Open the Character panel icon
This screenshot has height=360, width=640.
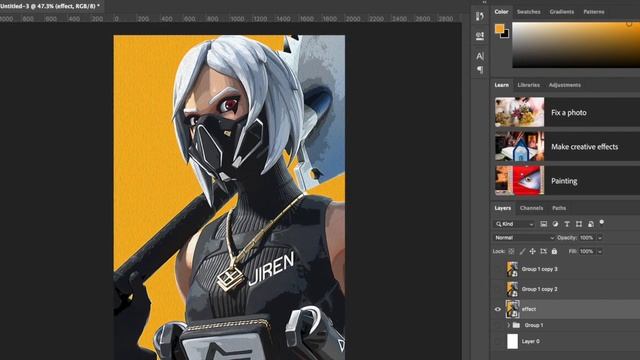point(480,56)
